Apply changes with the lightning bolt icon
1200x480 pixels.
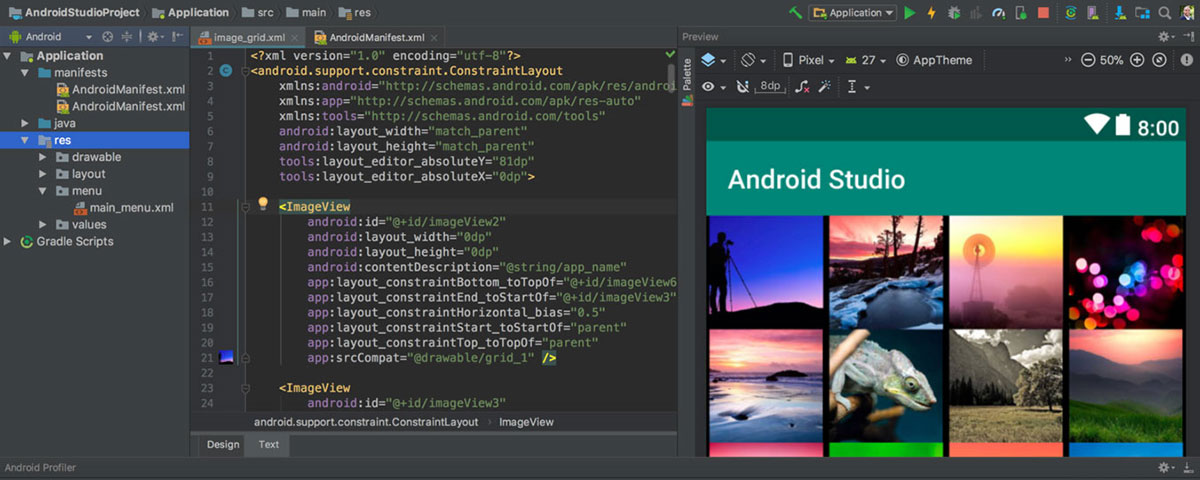931,13
